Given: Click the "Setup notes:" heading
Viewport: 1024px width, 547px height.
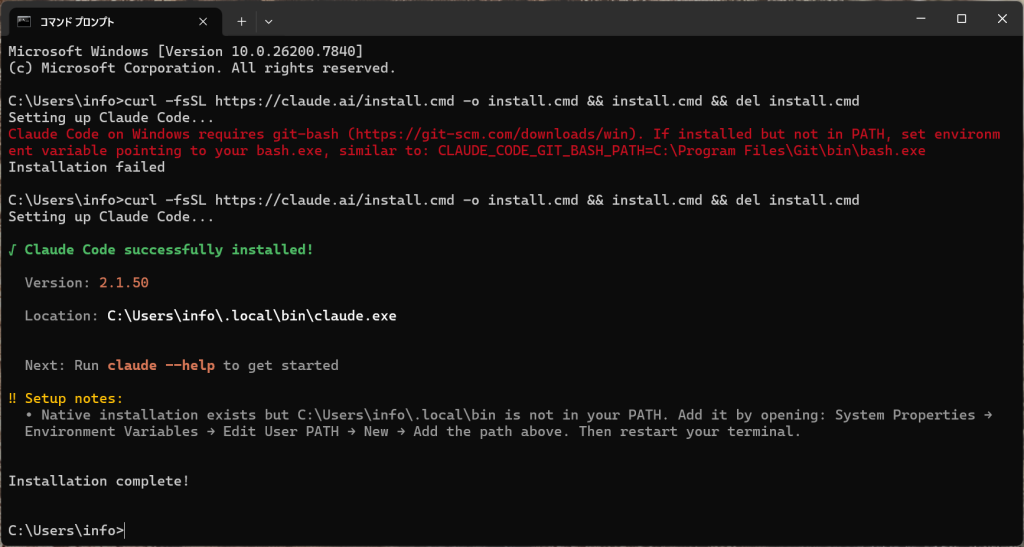Looking at the screenshot, I should tap(74, 398).
